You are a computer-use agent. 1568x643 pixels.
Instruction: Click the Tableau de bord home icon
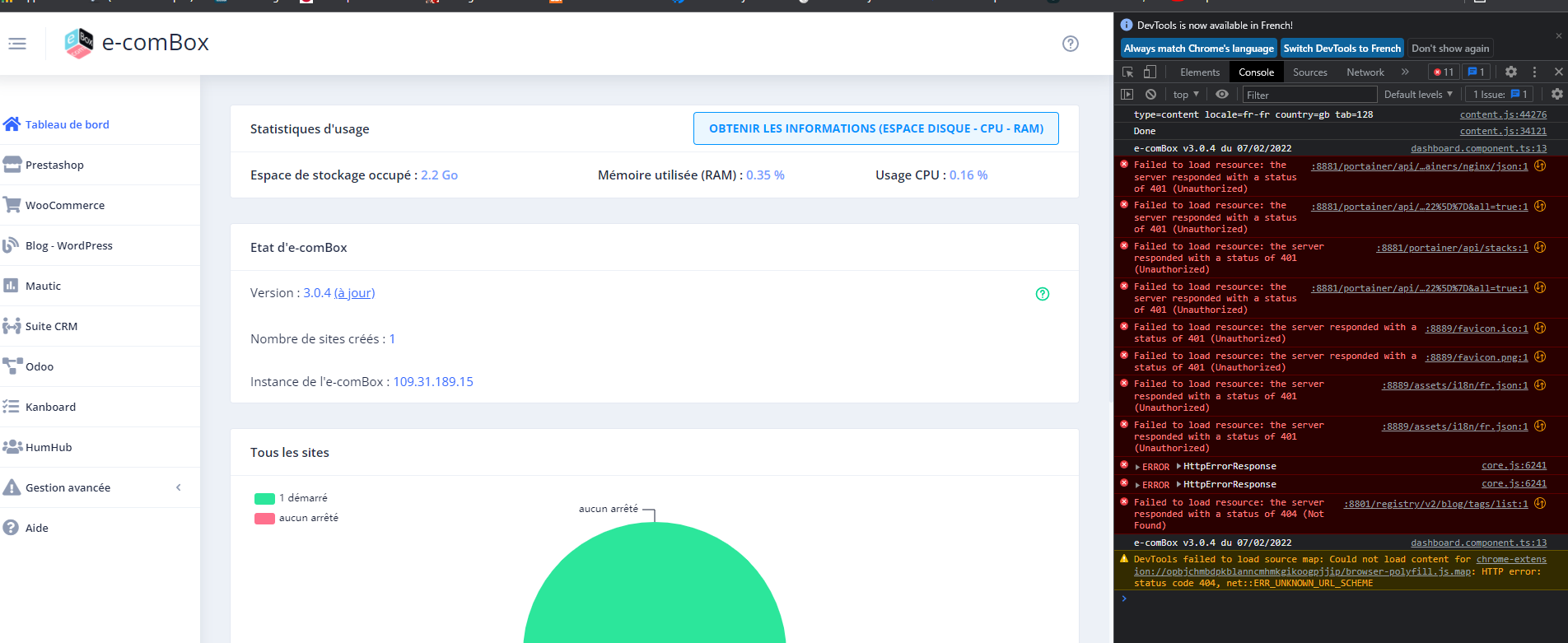point(12,124)
